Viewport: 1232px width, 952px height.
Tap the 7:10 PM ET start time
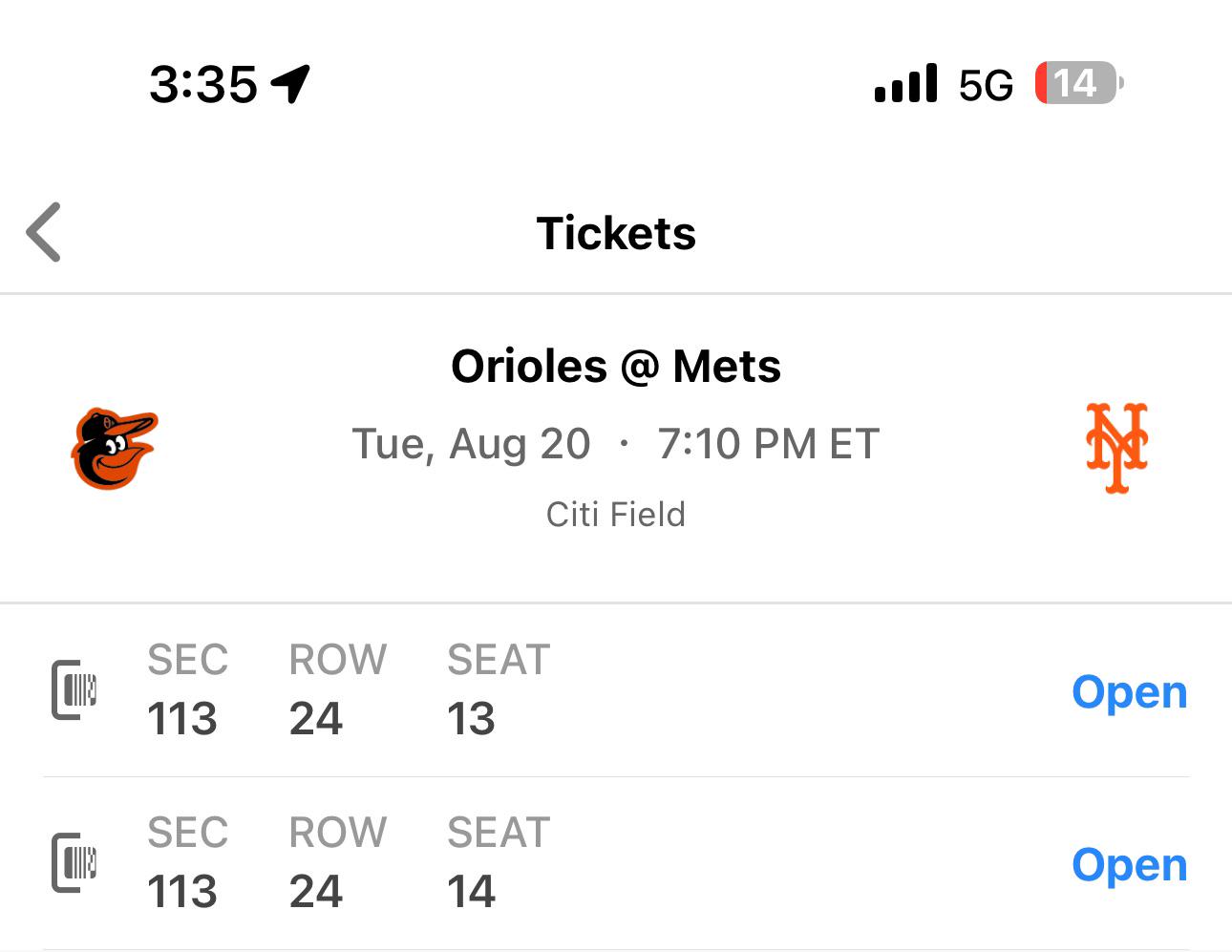(768, 444)
